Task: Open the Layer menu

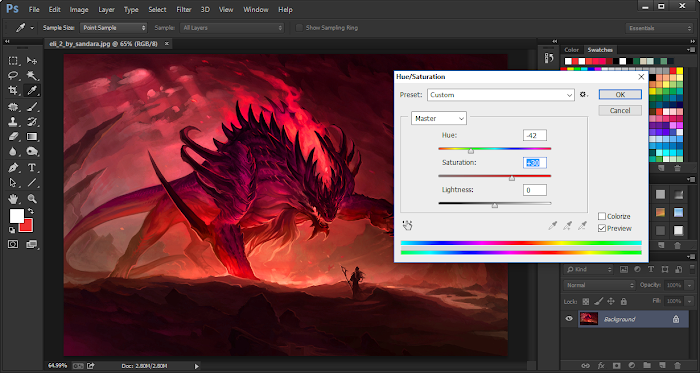Action: tap(106, 9)
